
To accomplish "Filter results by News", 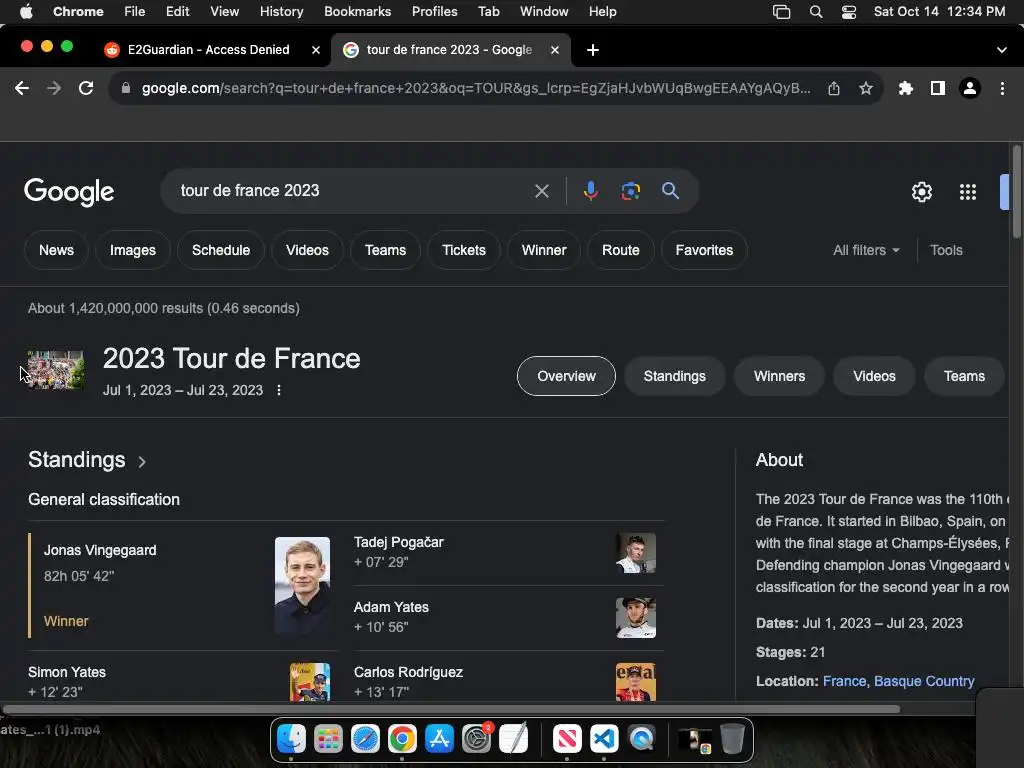I will (x=56, y=250).
